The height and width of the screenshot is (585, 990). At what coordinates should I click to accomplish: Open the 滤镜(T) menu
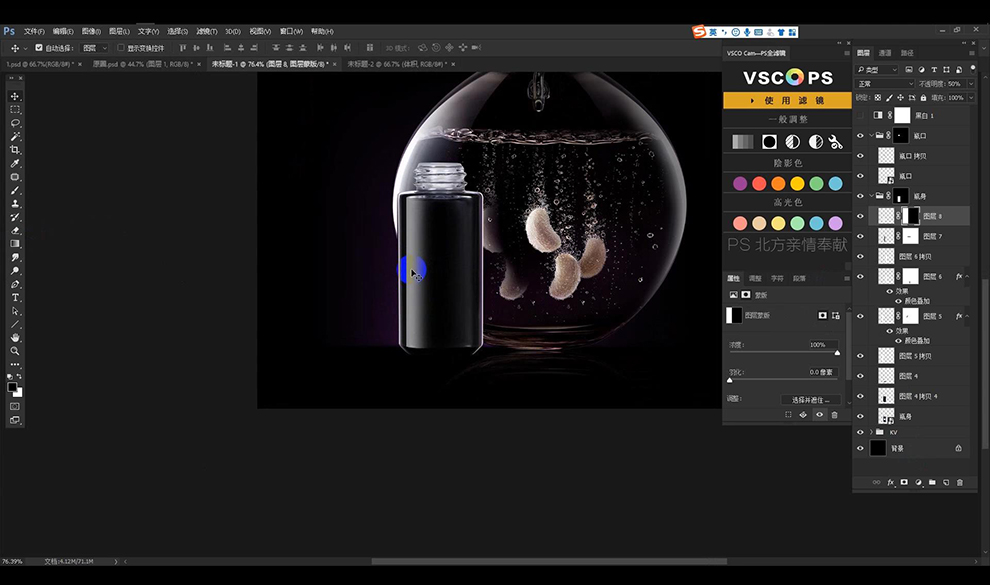(x=206, y=31)
